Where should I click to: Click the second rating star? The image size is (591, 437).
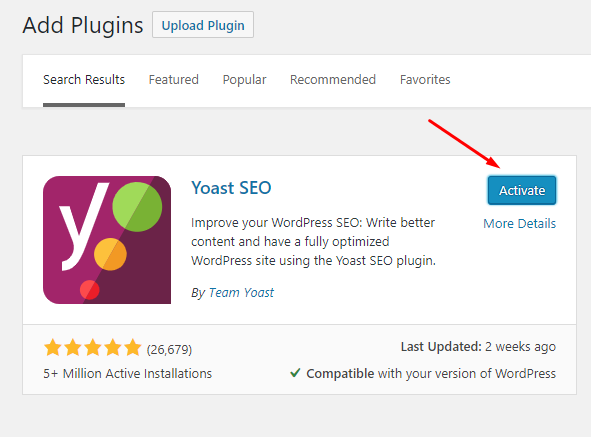pos(73,348)
